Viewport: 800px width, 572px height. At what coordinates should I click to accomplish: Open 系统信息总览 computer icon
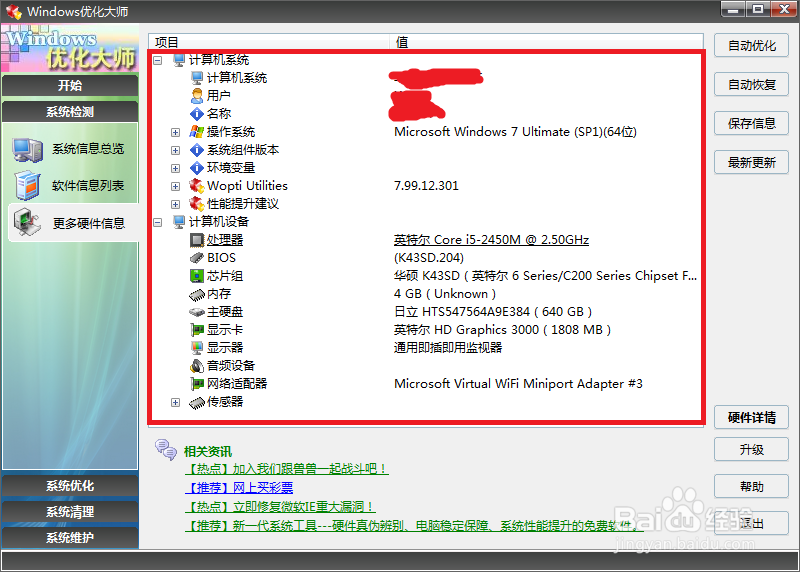28,150
